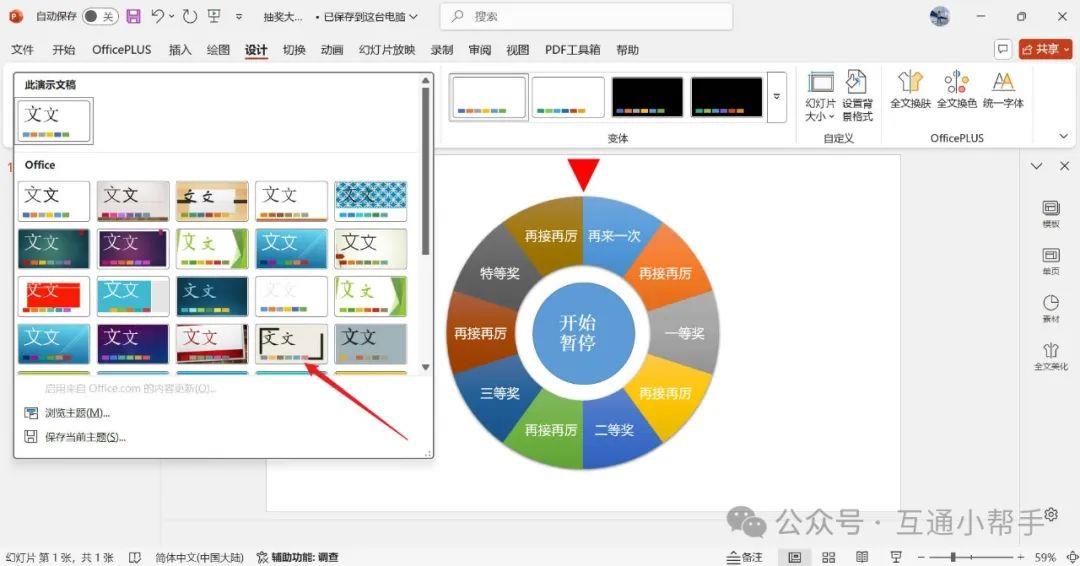Click the 再来一次 wheel segment
The height and width of the screenshot is (566, 1080).
tap(614, 236)
